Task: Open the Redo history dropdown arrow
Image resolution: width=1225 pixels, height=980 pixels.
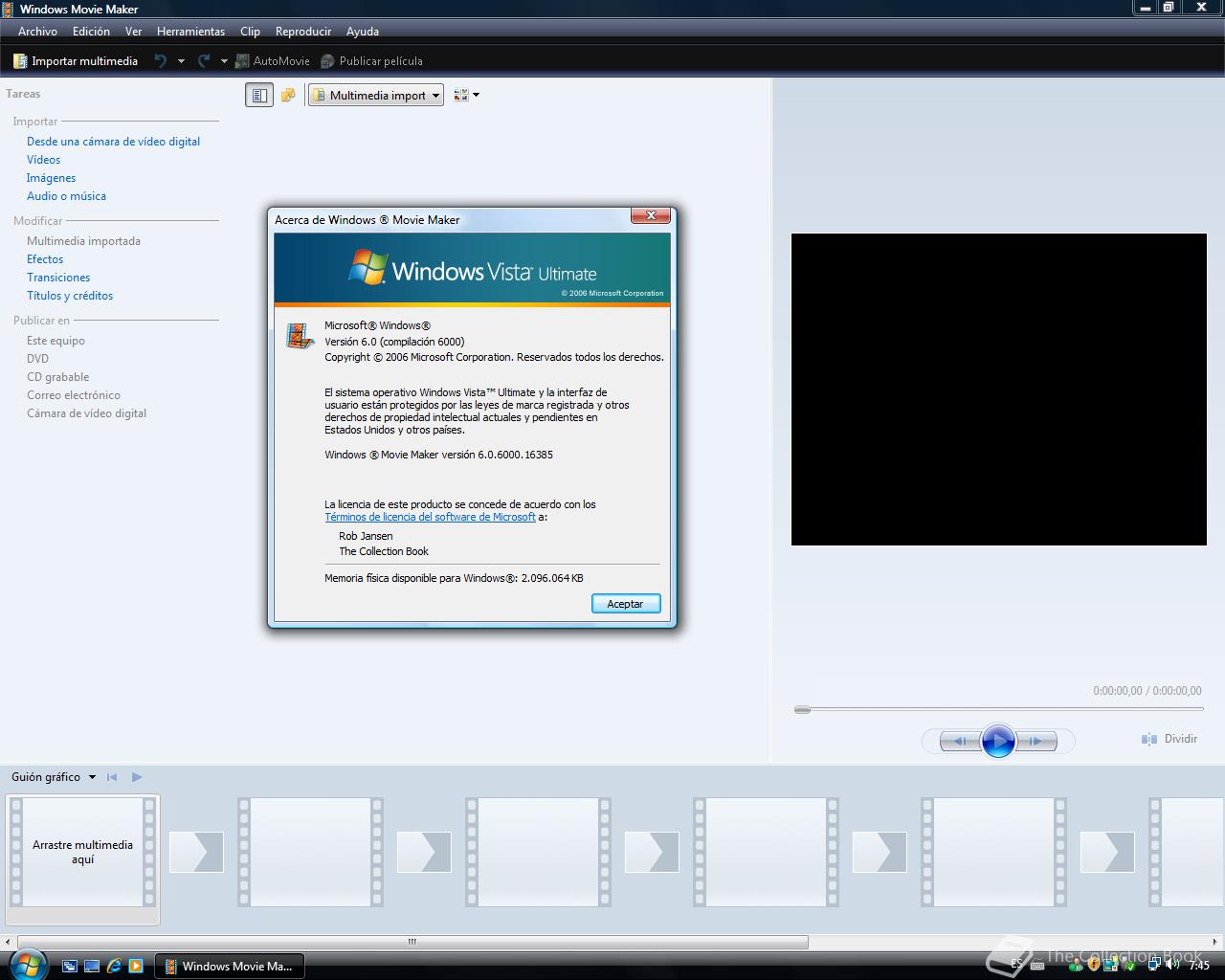Action: pyautogui.click(x=224, y=61)
